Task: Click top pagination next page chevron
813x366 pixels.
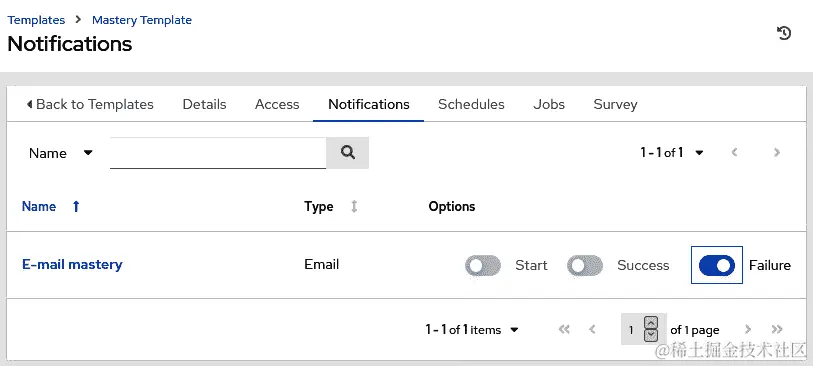Action: pos(776,152)
